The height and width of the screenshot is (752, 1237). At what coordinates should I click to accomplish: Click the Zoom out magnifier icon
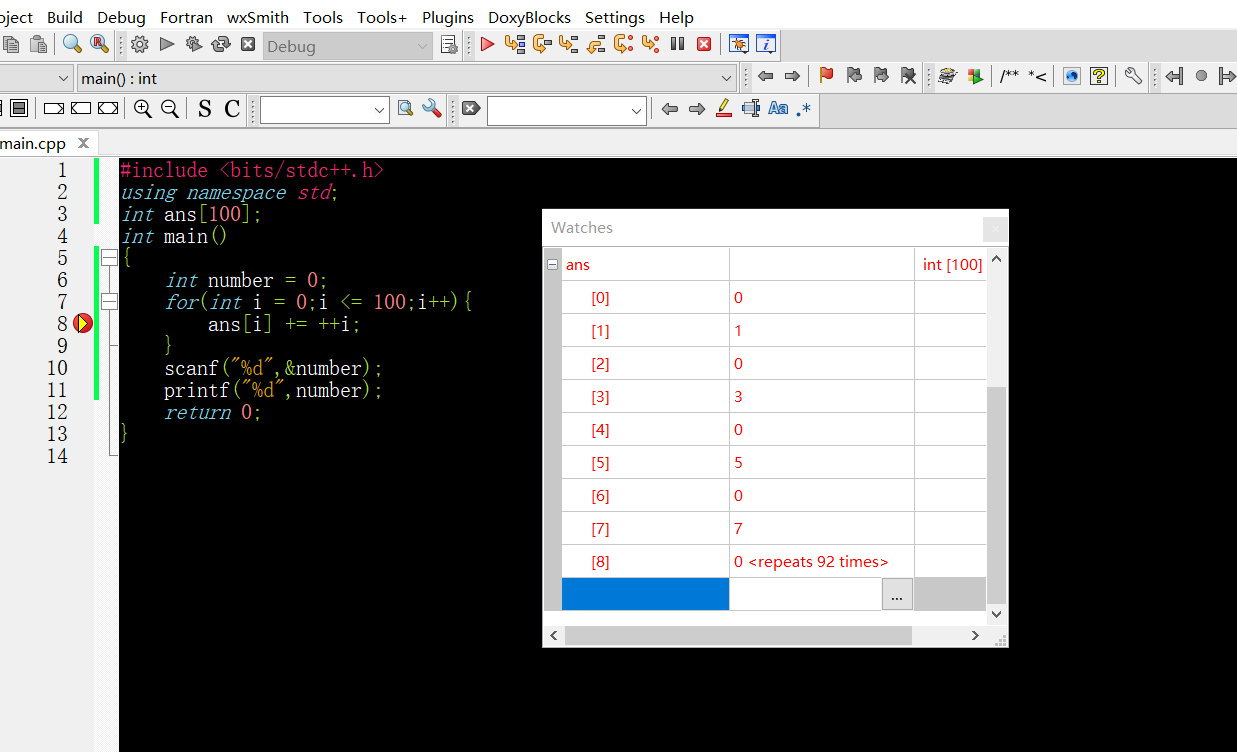170,109
